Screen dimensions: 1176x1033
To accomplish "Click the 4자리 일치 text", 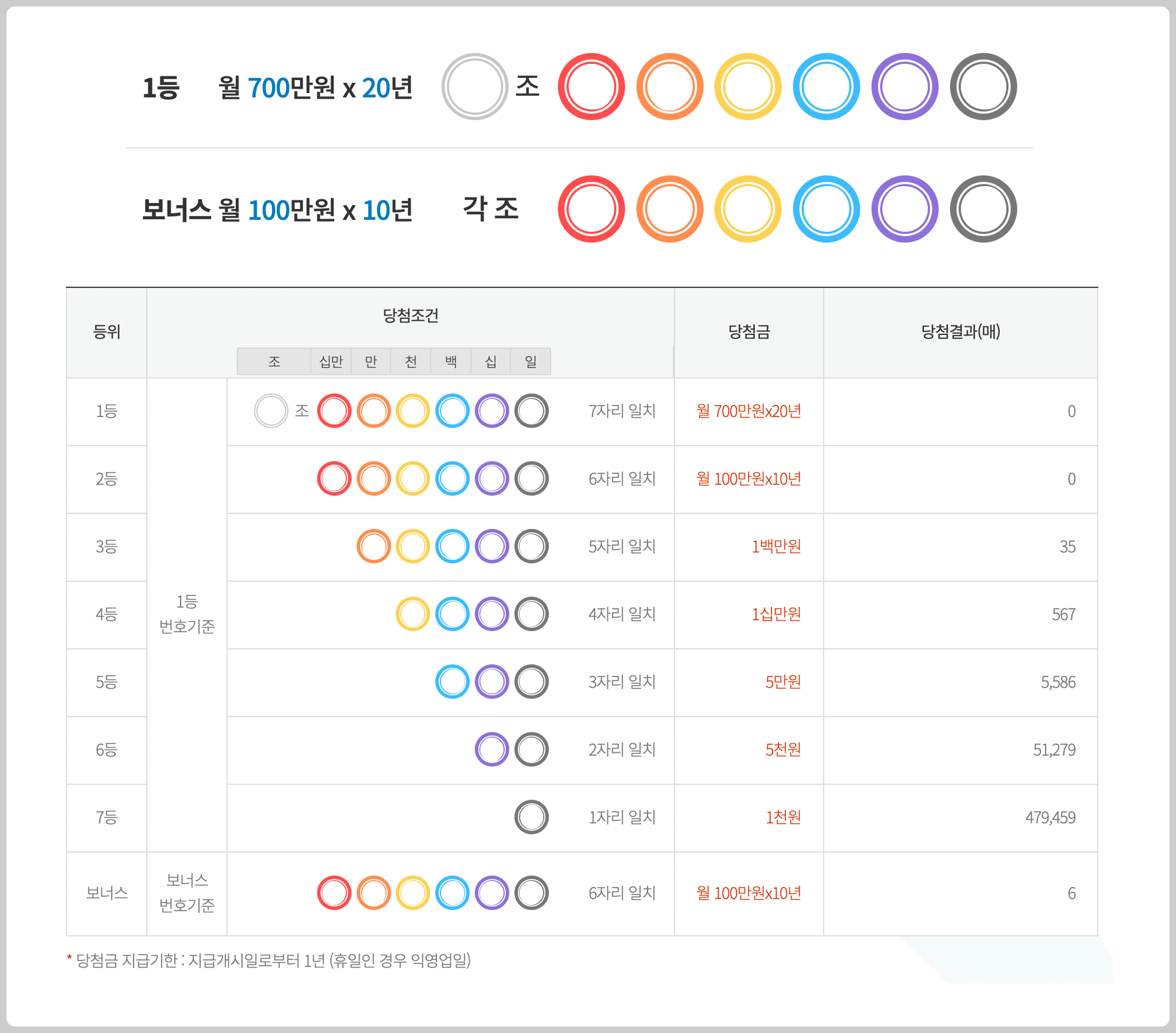I will (622, 614).
